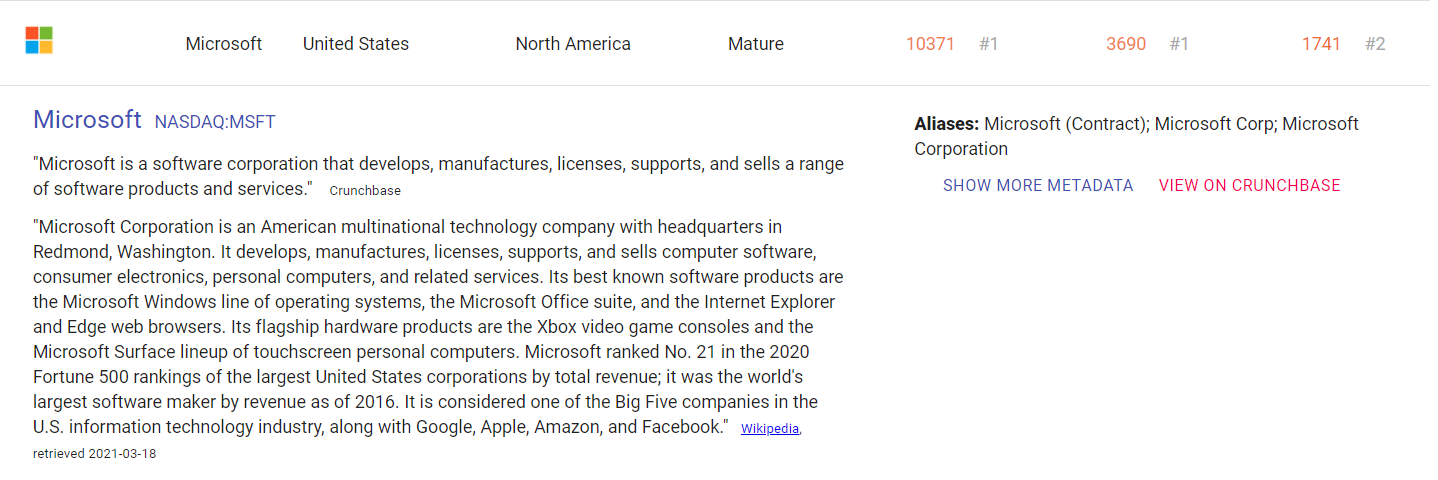Open the large Microsoft heading link
The image size is (1438, 480).
click(87, 120)
